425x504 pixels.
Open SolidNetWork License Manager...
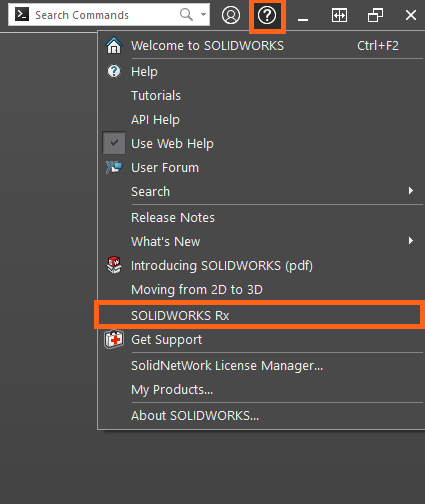click(261, 366)
